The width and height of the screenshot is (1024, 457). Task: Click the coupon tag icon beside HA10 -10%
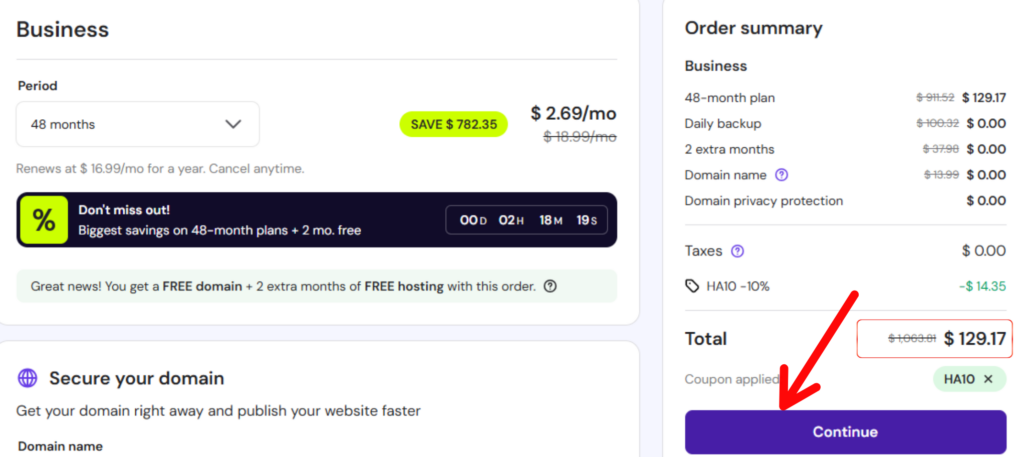click(x=692, y=286)
